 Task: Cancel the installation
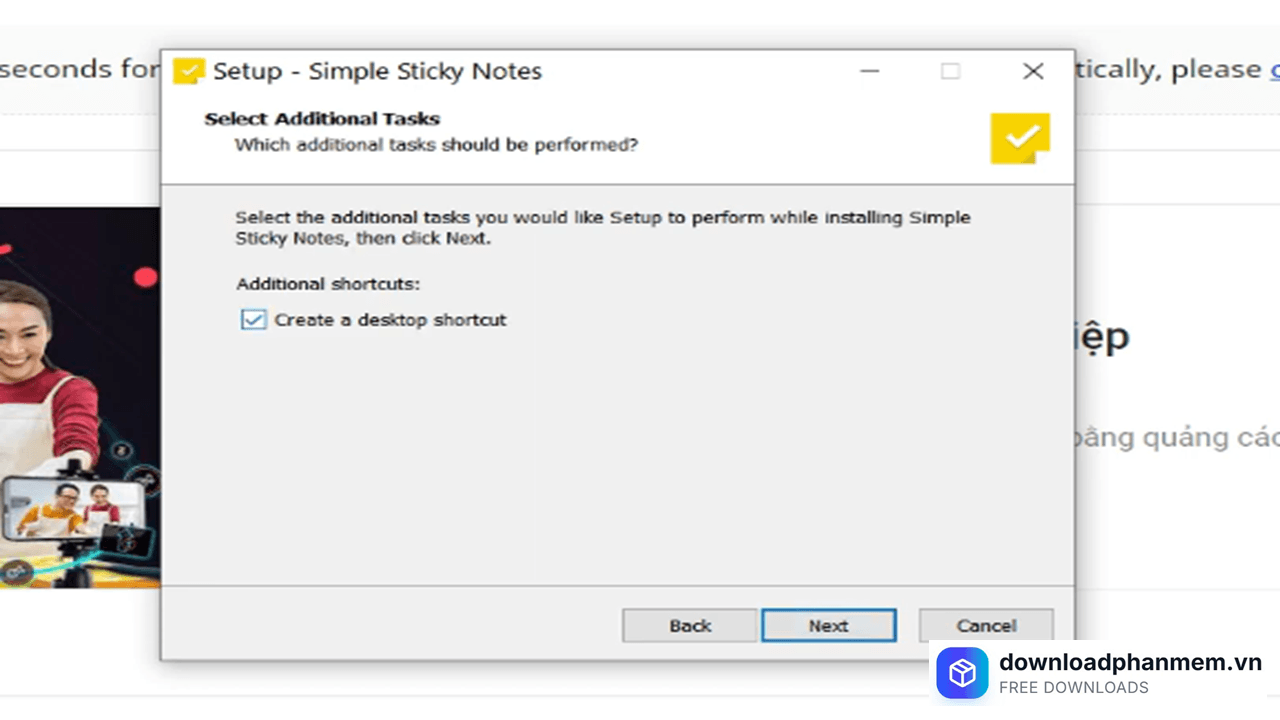point(986,626)
